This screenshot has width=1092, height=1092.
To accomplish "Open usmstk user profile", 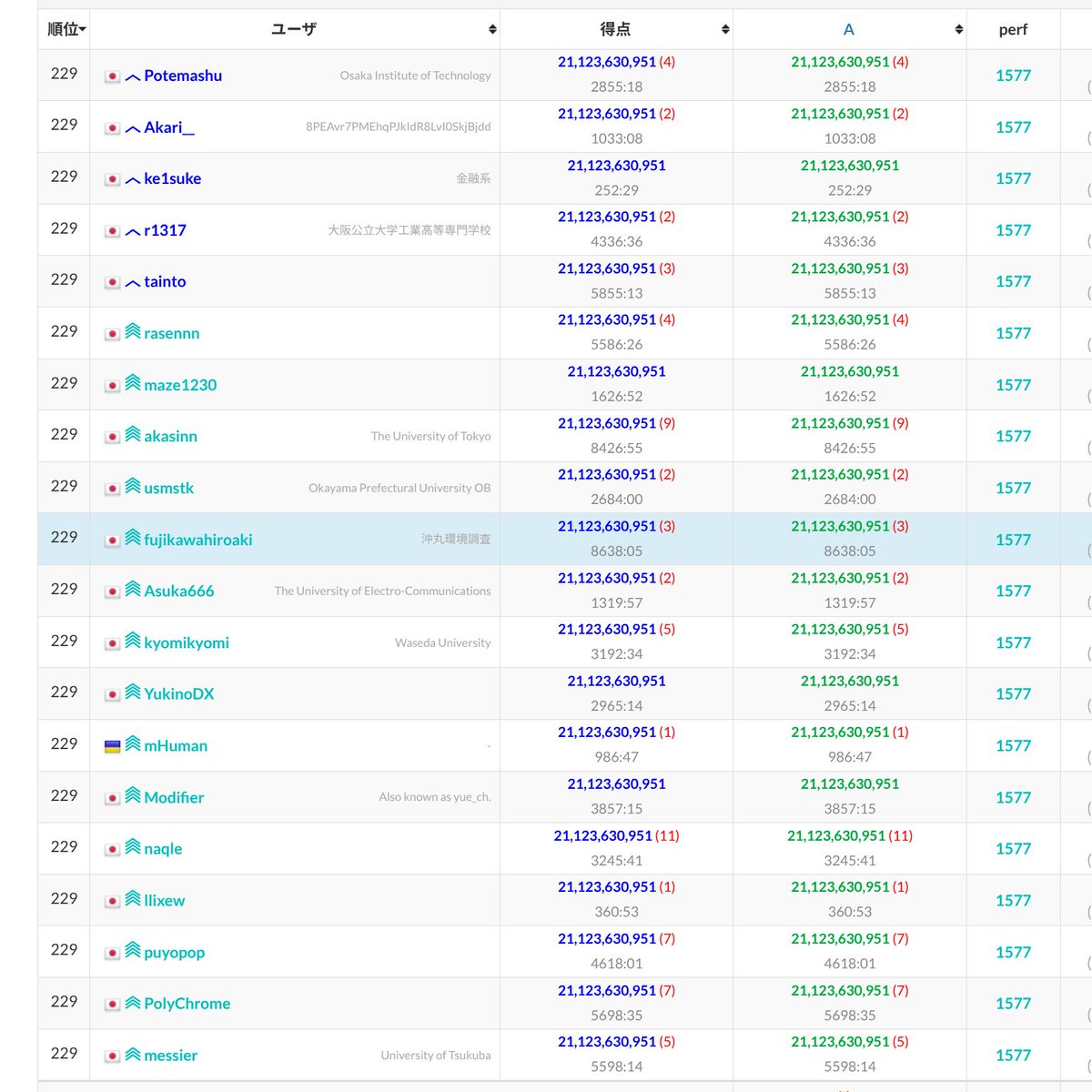I will tap(169, 488).
